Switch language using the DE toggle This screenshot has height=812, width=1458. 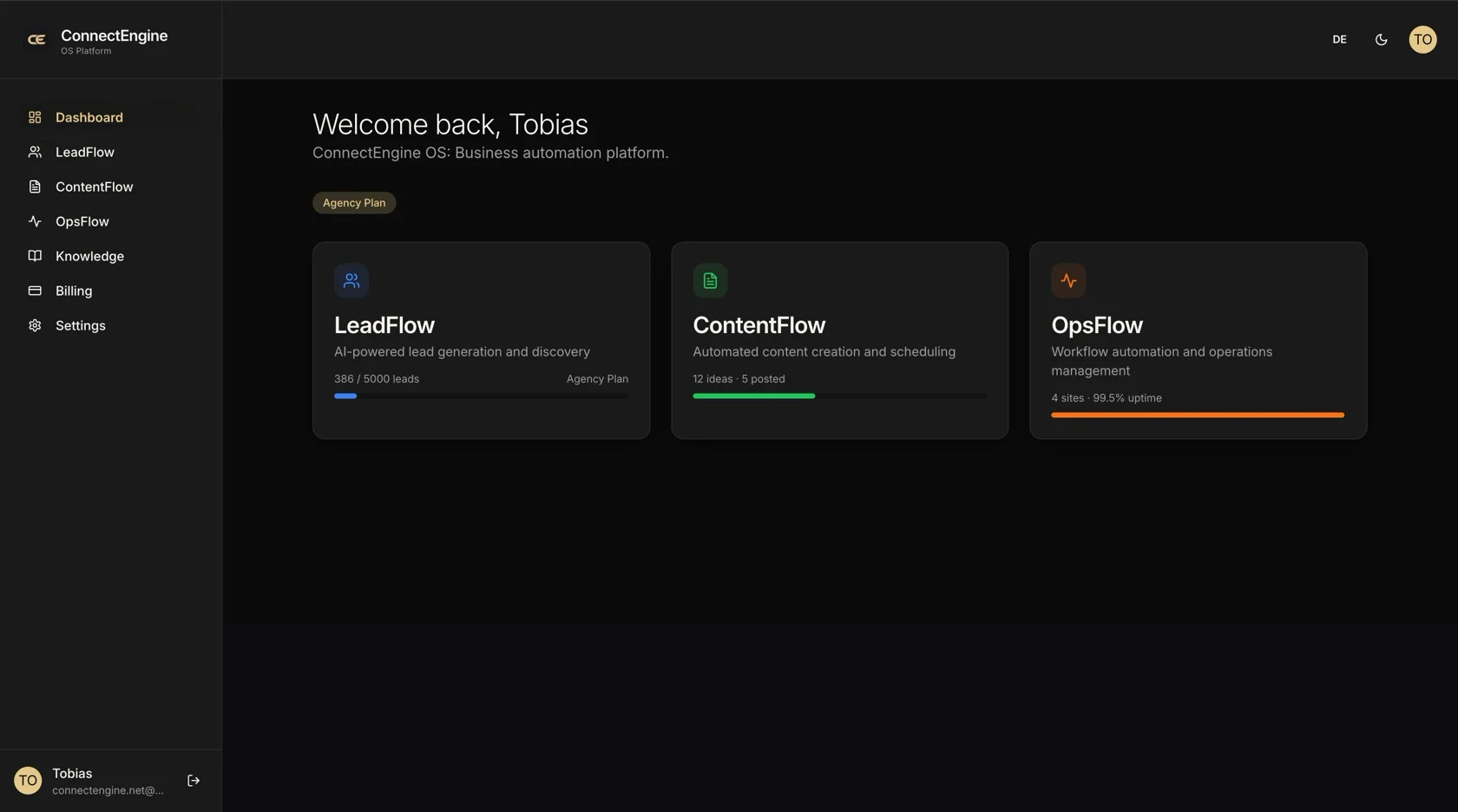click(1339, 40)
